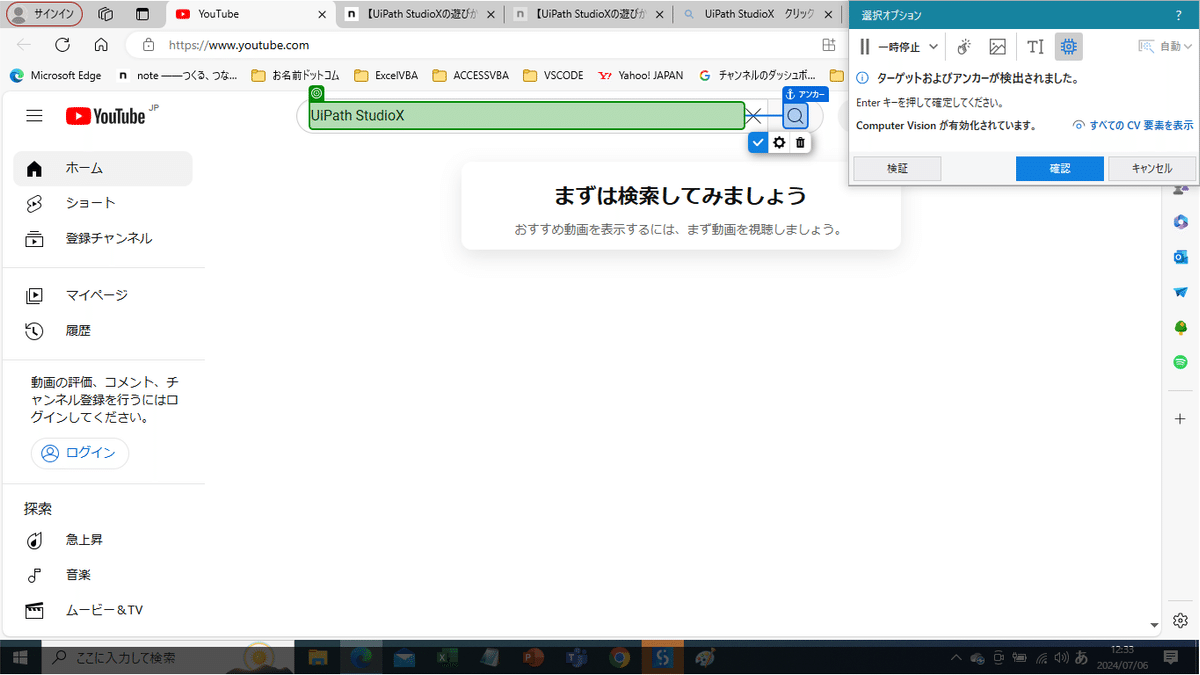The width and height of the screenshot is (1200, 675).
Task: Open Chrome from the taskbar
Action: click(619, 657)
